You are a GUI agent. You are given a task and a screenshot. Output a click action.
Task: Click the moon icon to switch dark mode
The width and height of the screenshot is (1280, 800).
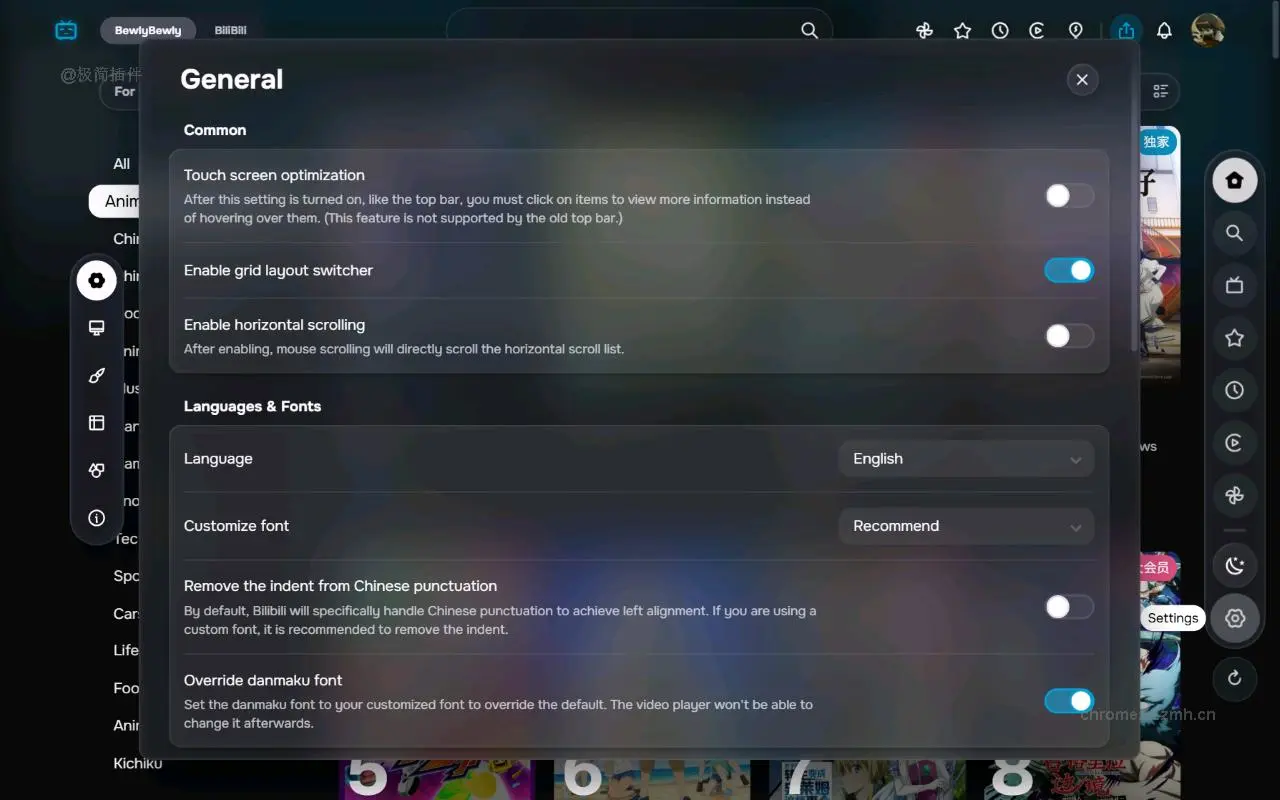coord(1234,565)
